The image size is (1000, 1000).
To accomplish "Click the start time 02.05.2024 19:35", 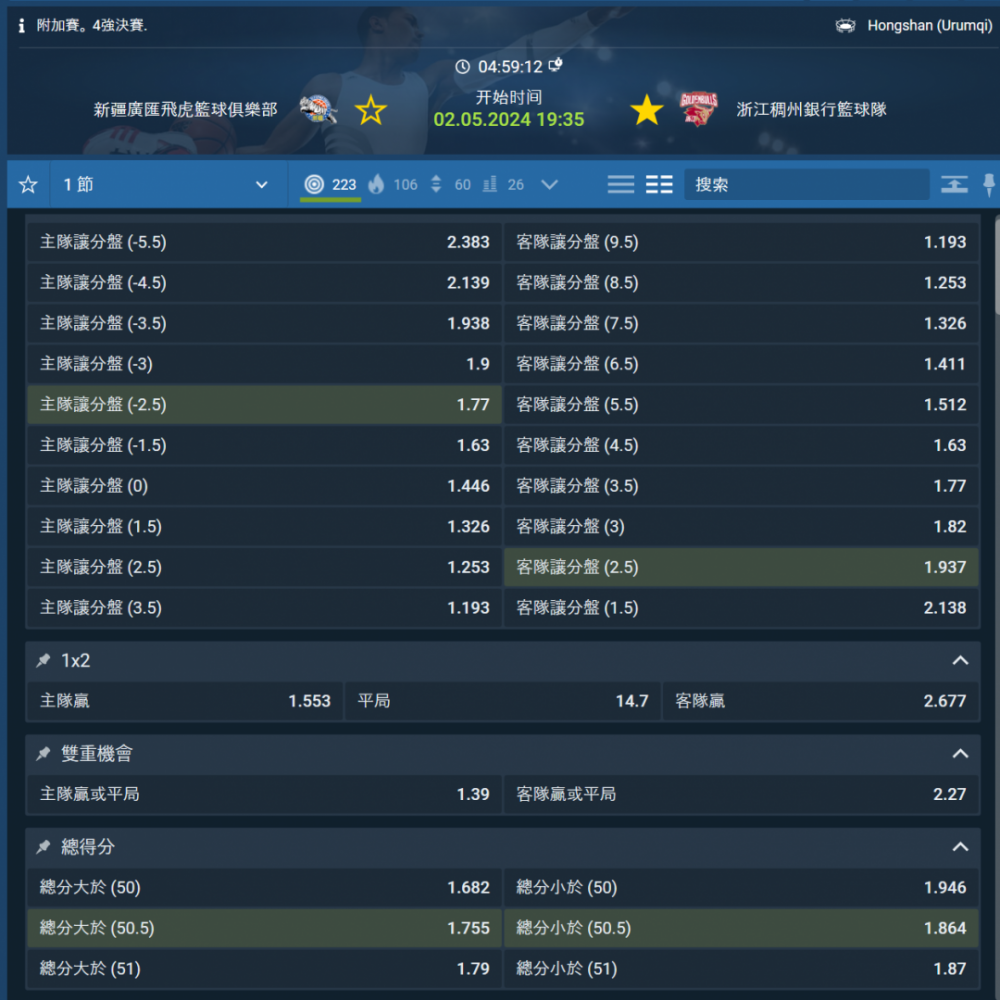I will [508, 120].
